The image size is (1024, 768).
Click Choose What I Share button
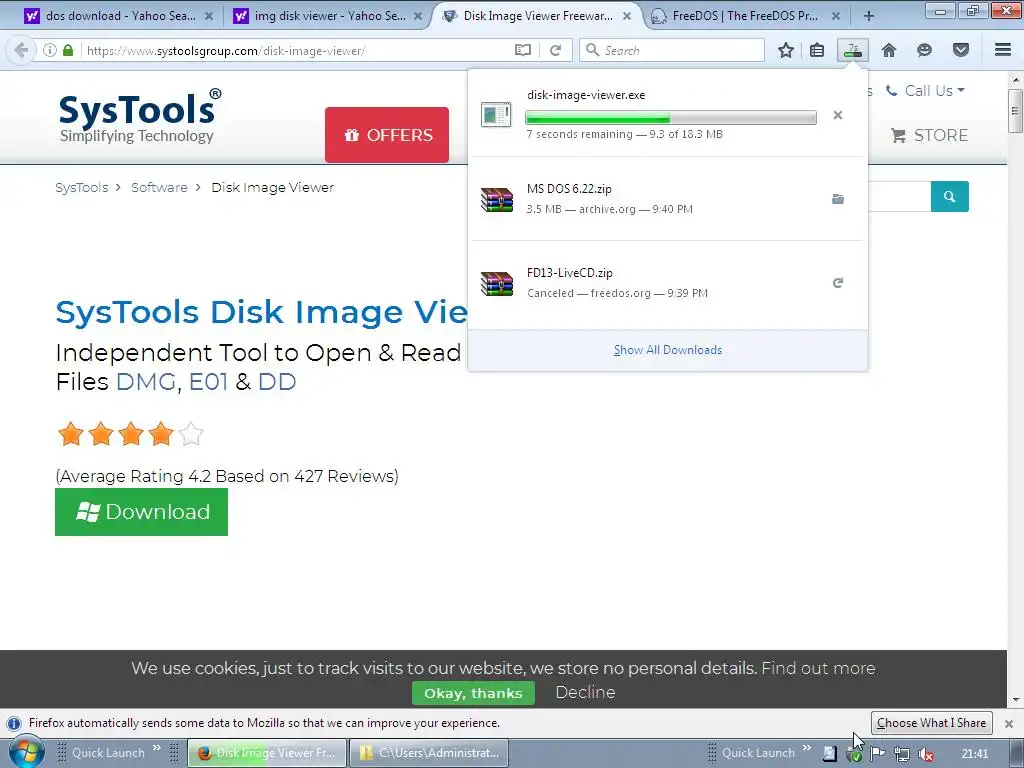931,723
